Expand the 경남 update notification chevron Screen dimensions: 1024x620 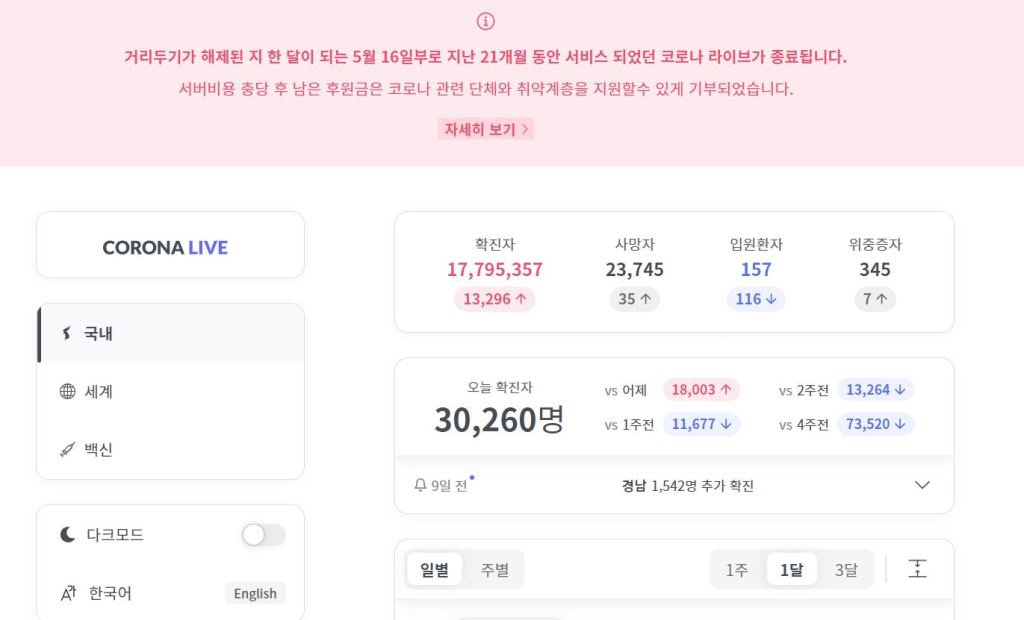(x=922, y=486)
